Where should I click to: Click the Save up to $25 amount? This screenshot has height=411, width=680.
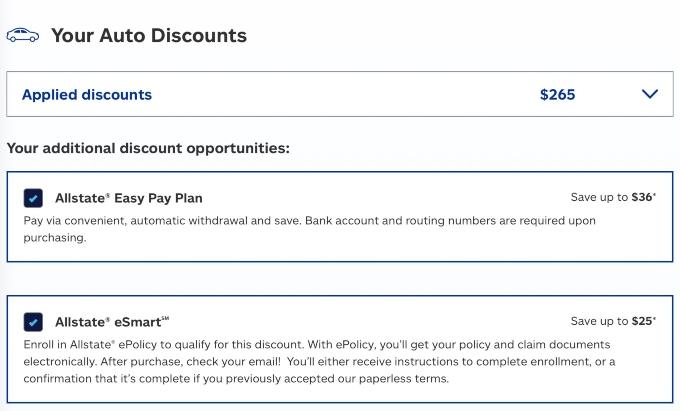pyautogui.click(x=613, y=321)
